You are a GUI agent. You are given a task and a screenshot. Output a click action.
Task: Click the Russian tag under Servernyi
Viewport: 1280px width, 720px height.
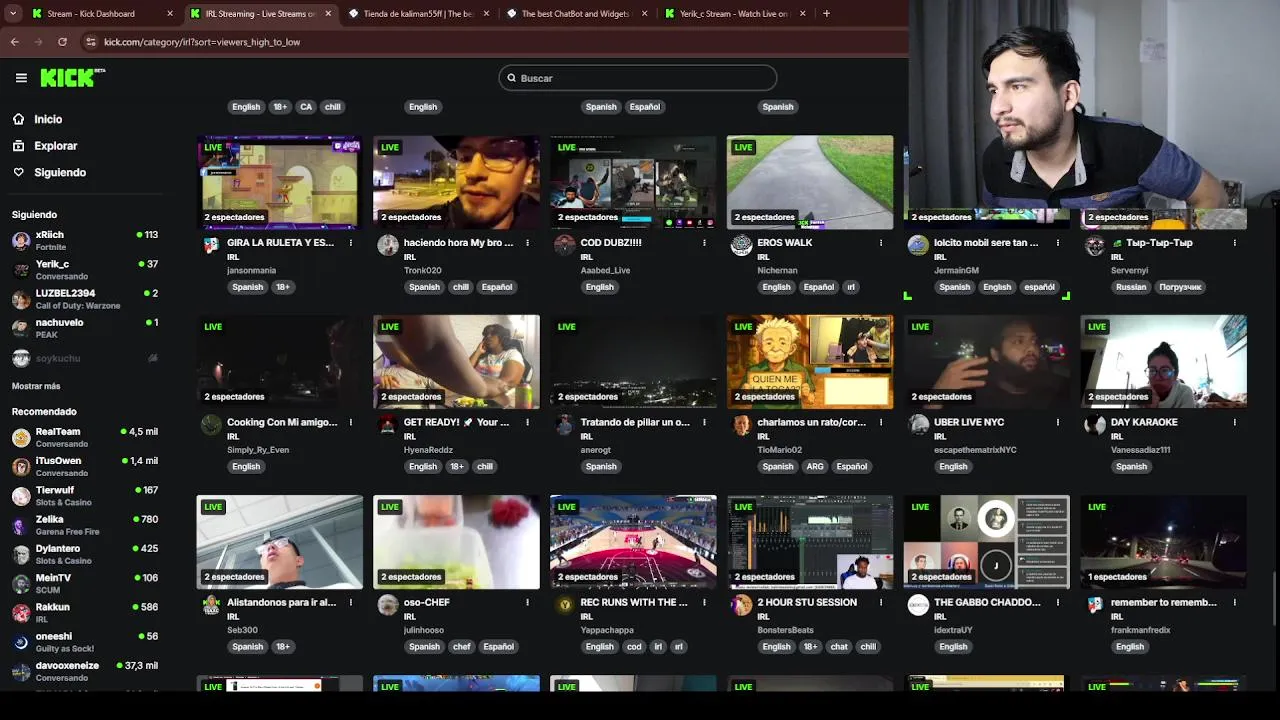click(1131, 287)
